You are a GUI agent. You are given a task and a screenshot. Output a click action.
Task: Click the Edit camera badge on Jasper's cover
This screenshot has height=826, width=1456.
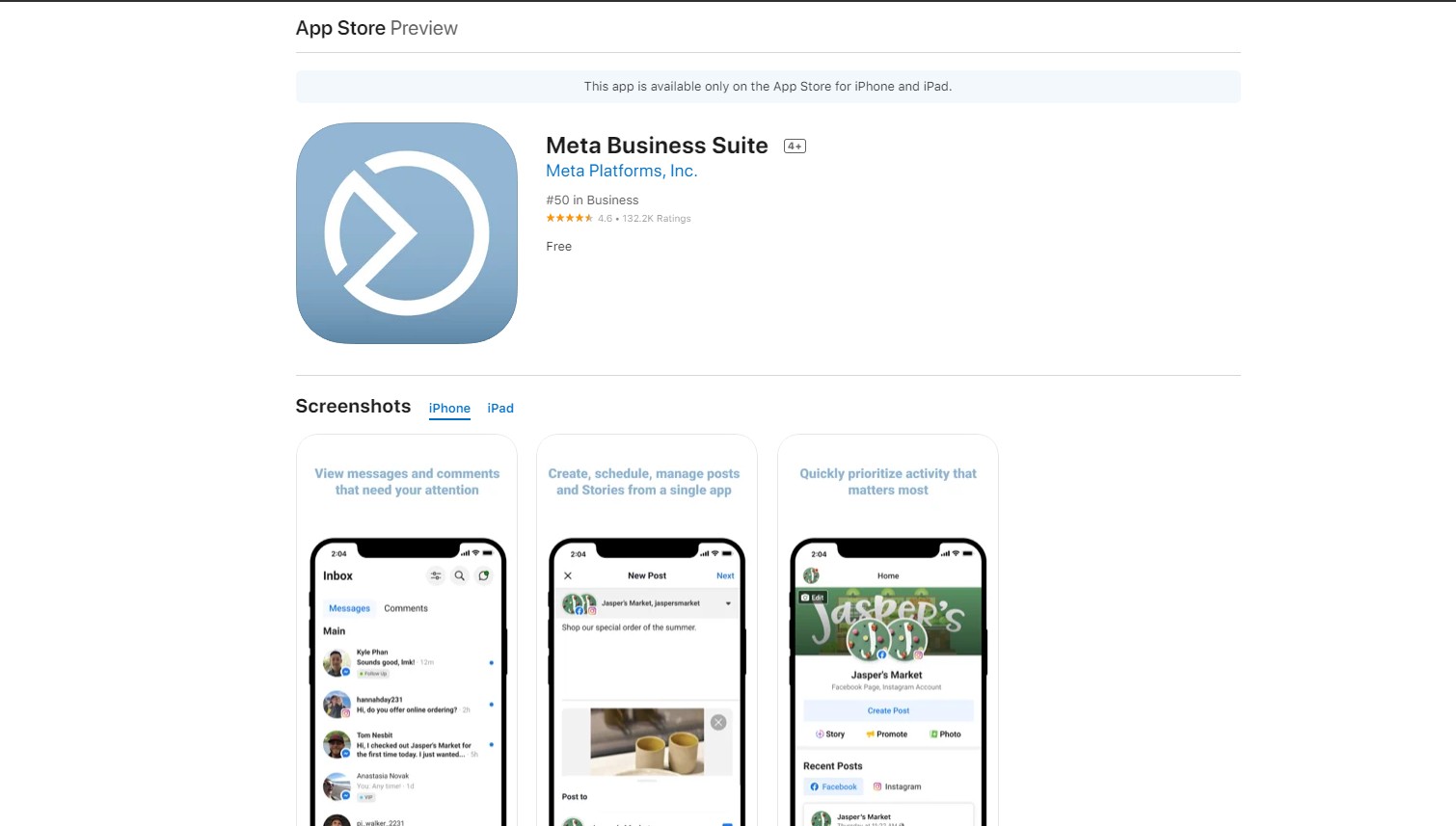pyautogui.click(x=813, y=598)
